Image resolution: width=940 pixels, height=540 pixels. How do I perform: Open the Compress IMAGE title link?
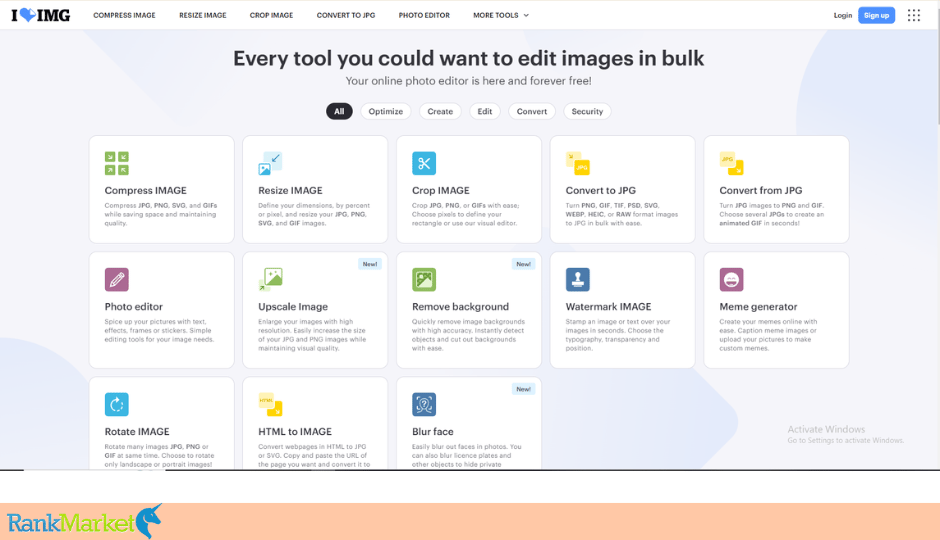[146, 191]
